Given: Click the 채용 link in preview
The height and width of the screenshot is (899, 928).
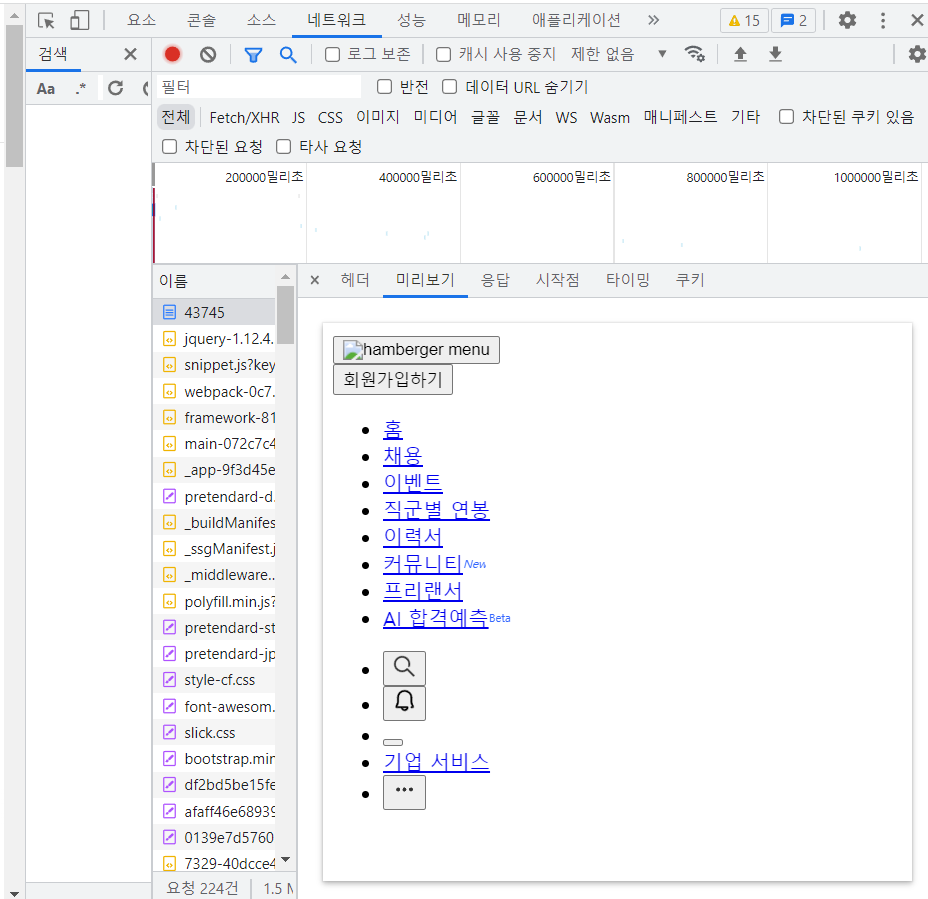Looking at the screenshot, I should click(x=402, y=456).
